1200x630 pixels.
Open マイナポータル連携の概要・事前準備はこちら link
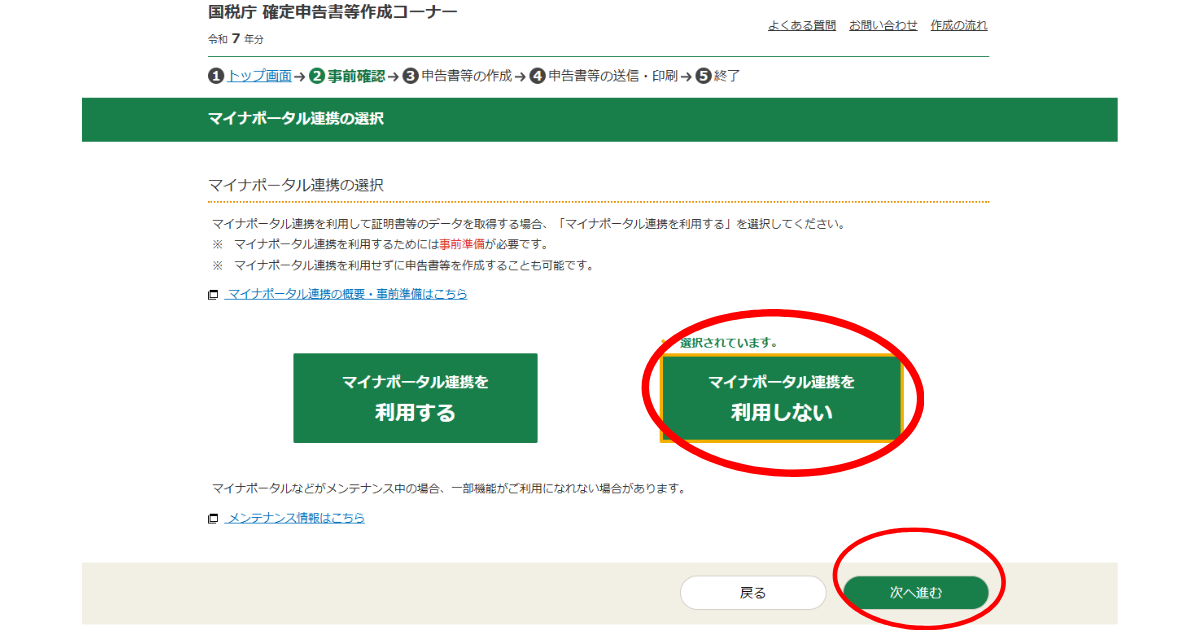click(x=347, y=294)
